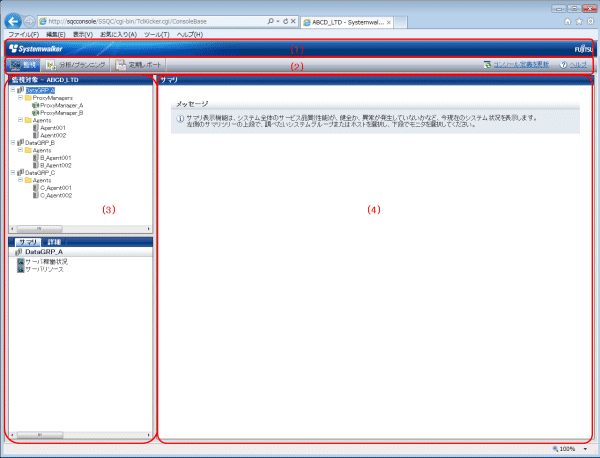Click the info icon in message box

180,119
